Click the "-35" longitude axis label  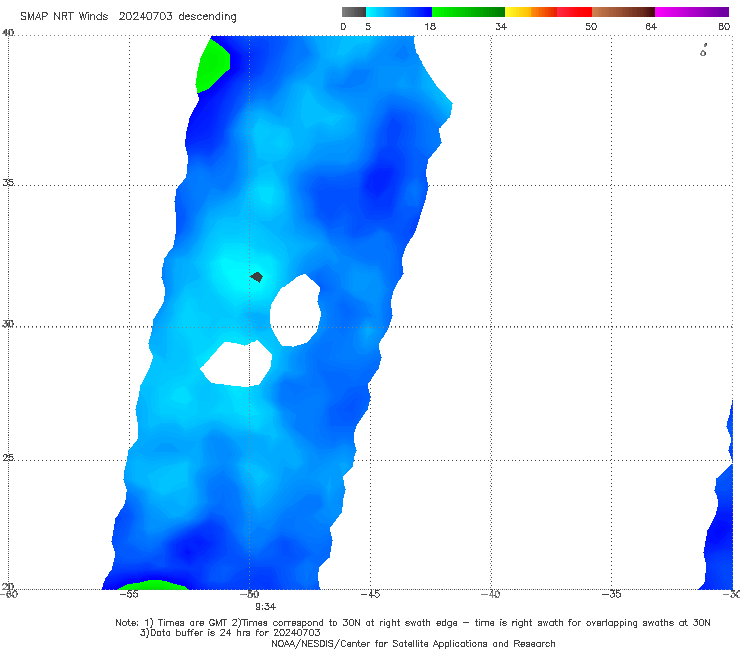(611, 594)
